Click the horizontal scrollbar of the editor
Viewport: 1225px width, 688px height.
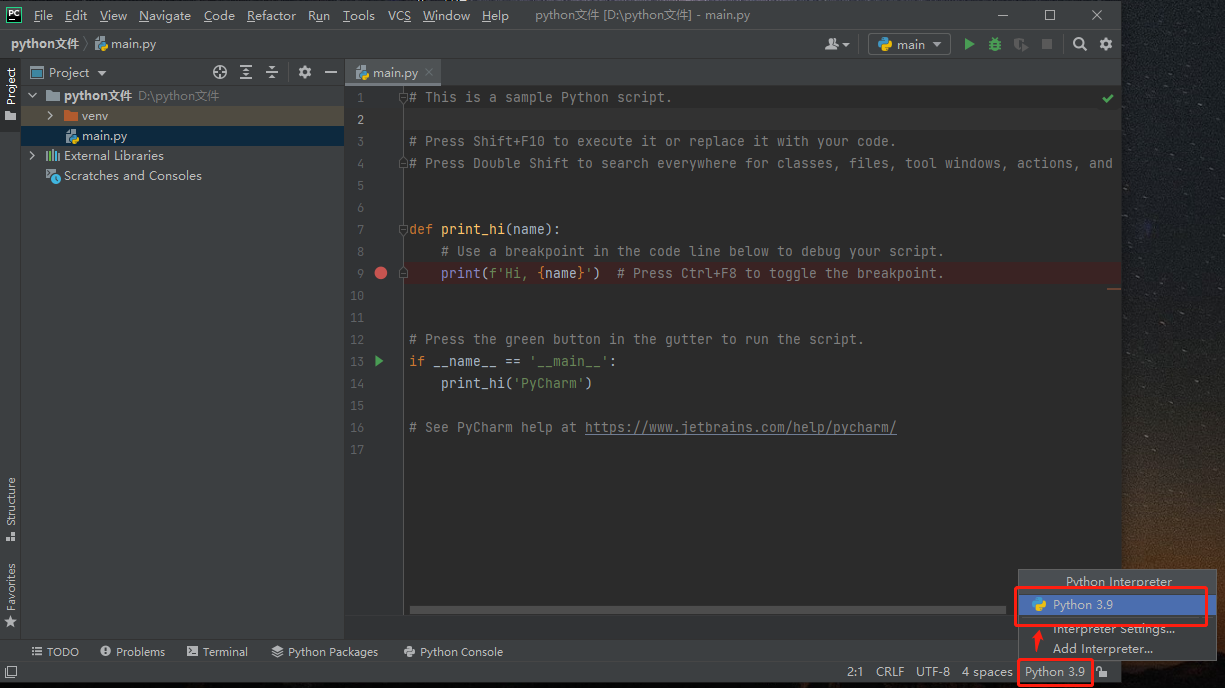(x=708, y=609)
